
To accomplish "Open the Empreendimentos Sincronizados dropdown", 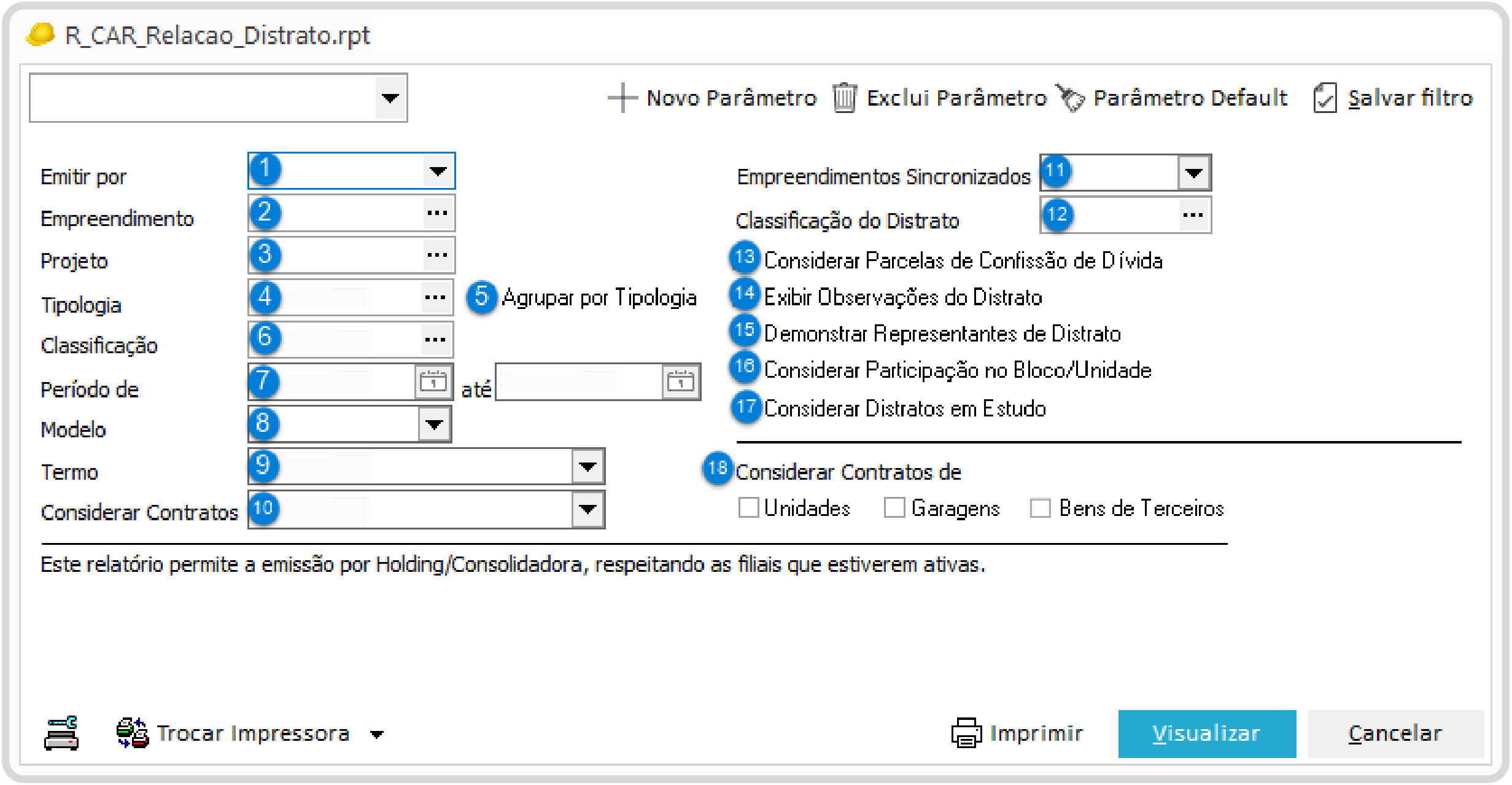I will pyautogui.click(x=1193, y=173).
